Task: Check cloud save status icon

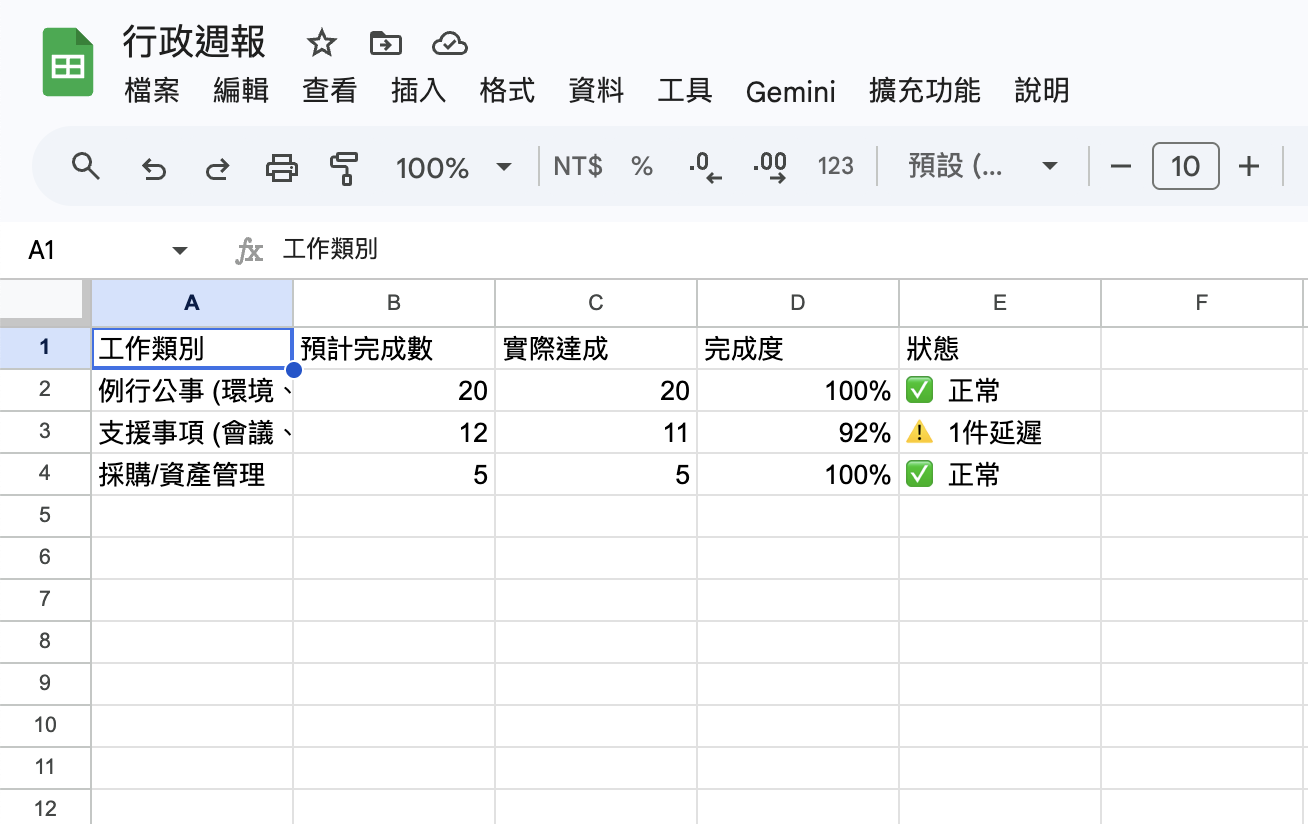Action: click(x=449, y=44)
